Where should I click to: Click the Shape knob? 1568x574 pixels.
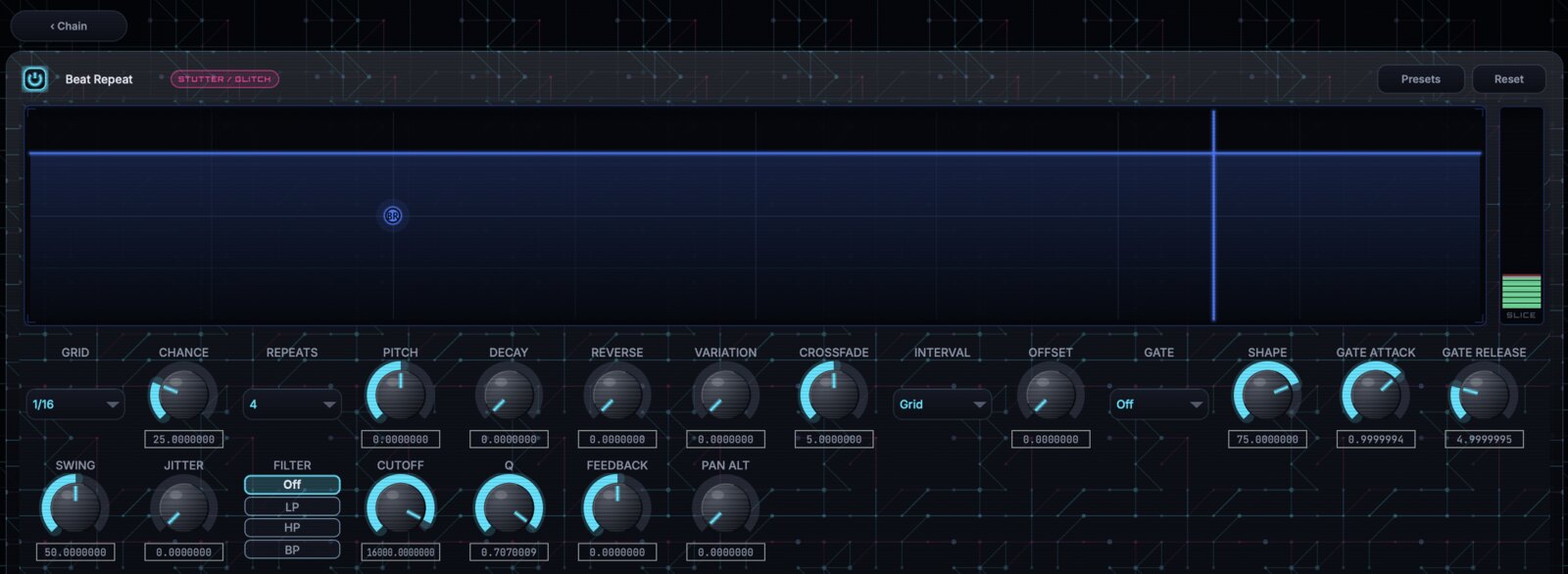click(x=1267, y=395)
